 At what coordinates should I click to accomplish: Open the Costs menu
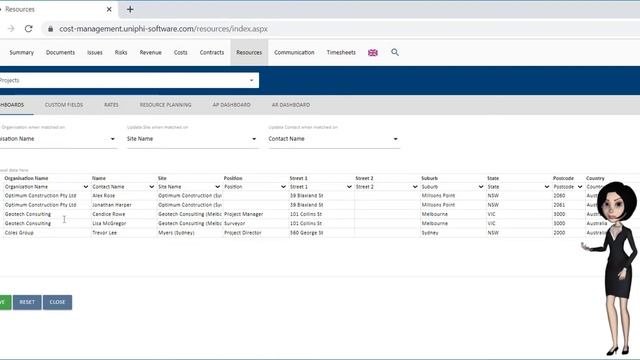point(180,53)
